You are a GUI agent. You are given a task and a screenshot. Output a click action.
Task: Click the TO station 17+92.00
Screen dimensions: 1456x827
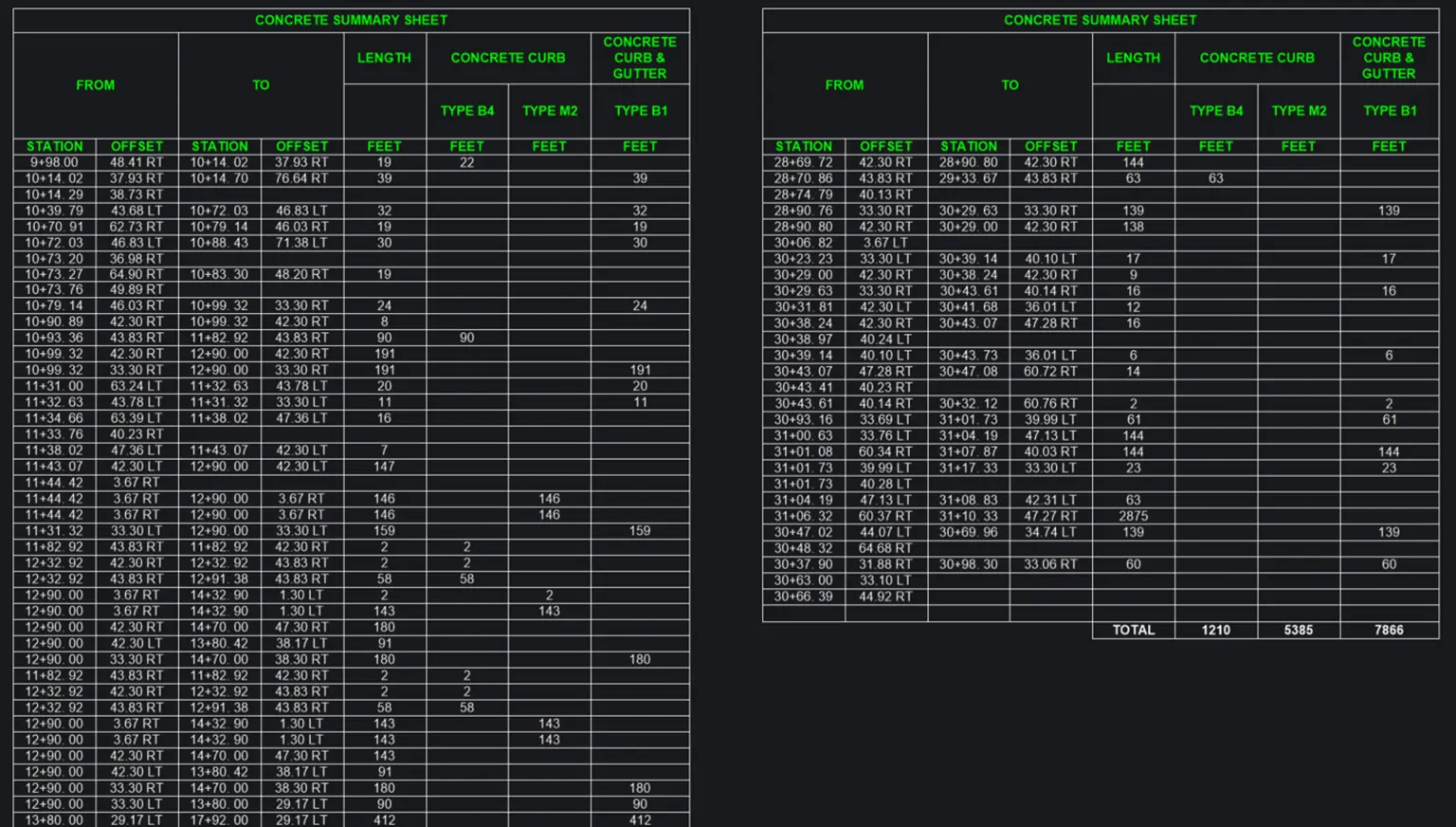(219, 819)
